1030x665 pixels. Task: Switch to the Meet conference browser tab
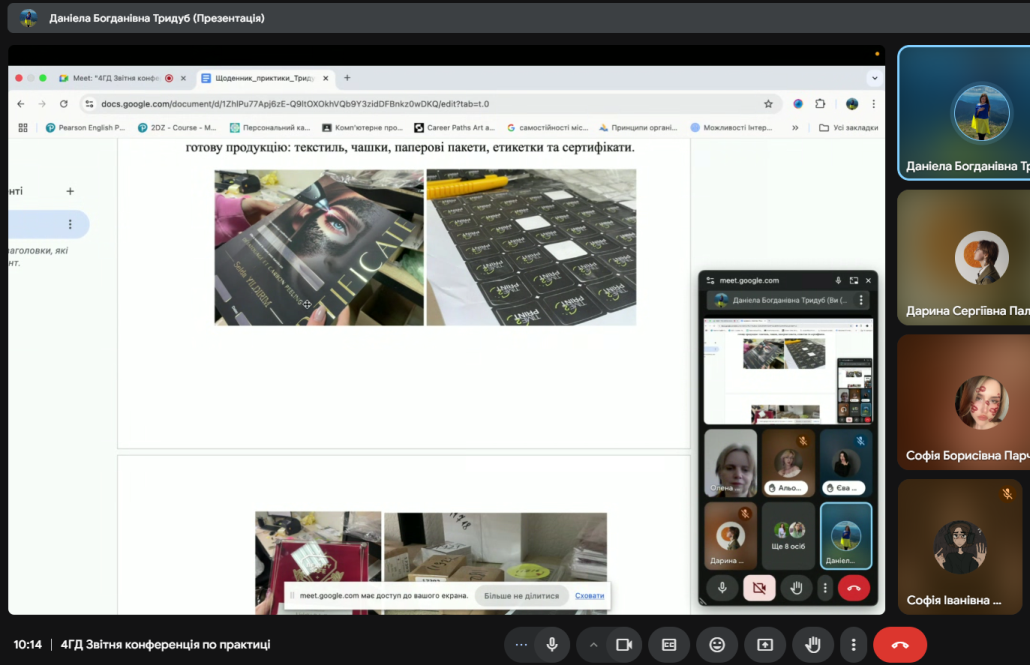115,78
